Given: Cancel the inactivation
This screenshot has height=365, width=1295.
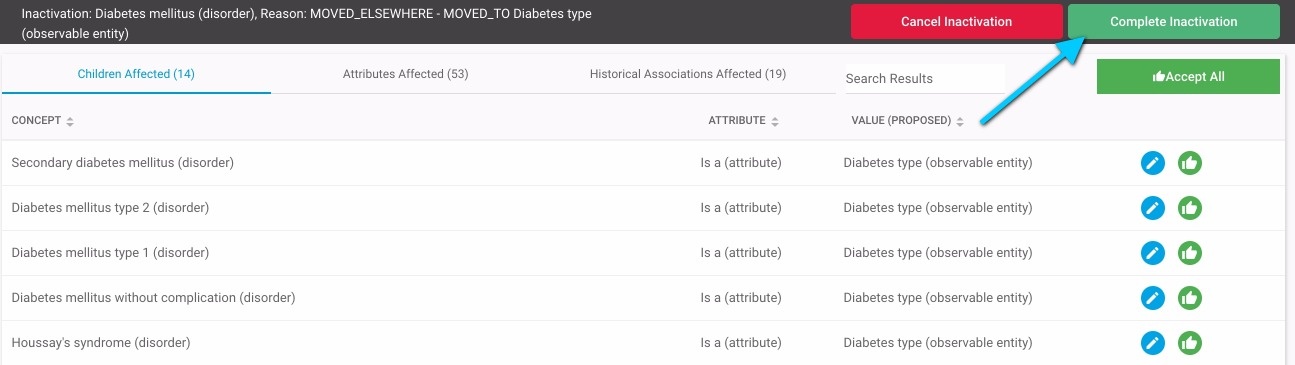Looking at the screenshot, I should [957, 21].
